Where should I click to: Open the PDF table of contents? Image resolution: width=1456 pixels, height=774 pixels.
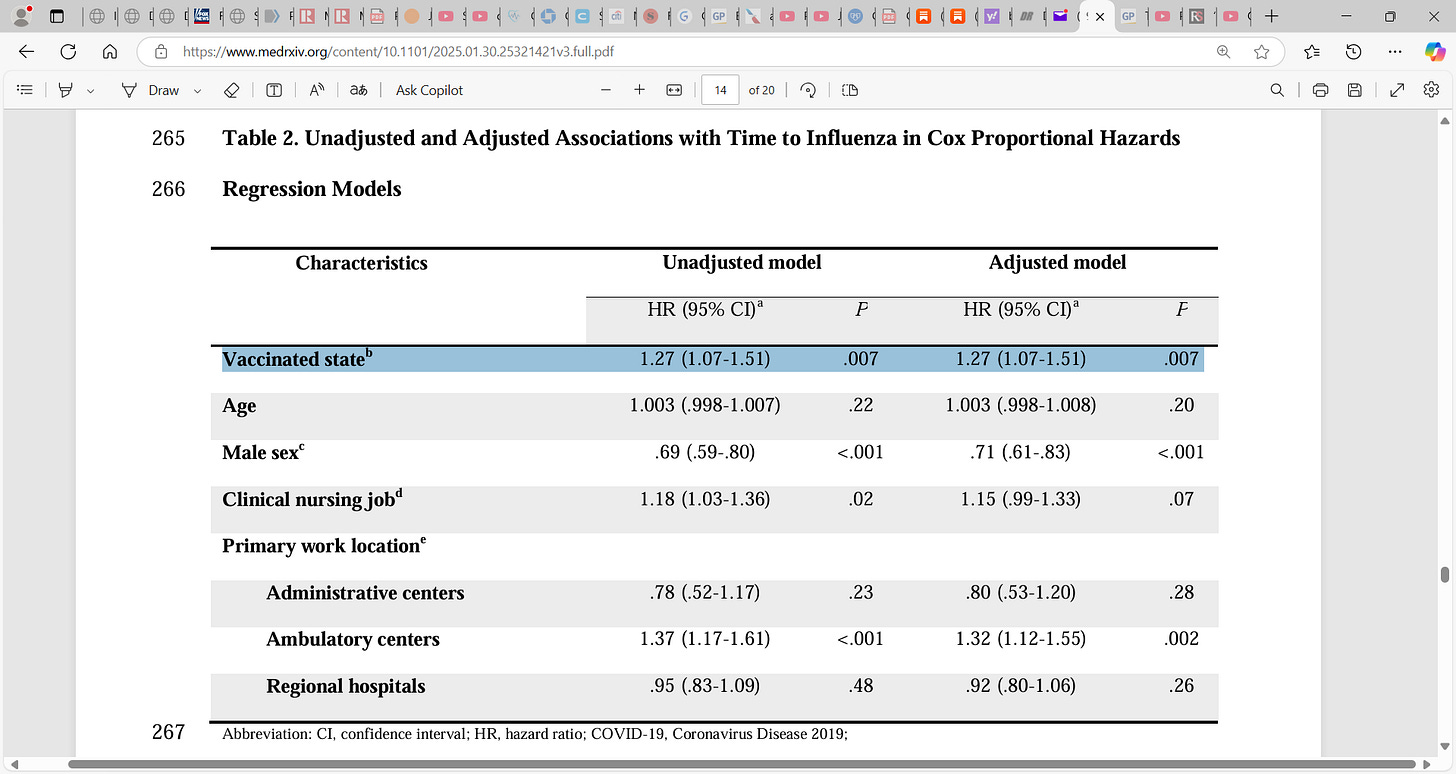click(26, 90)
